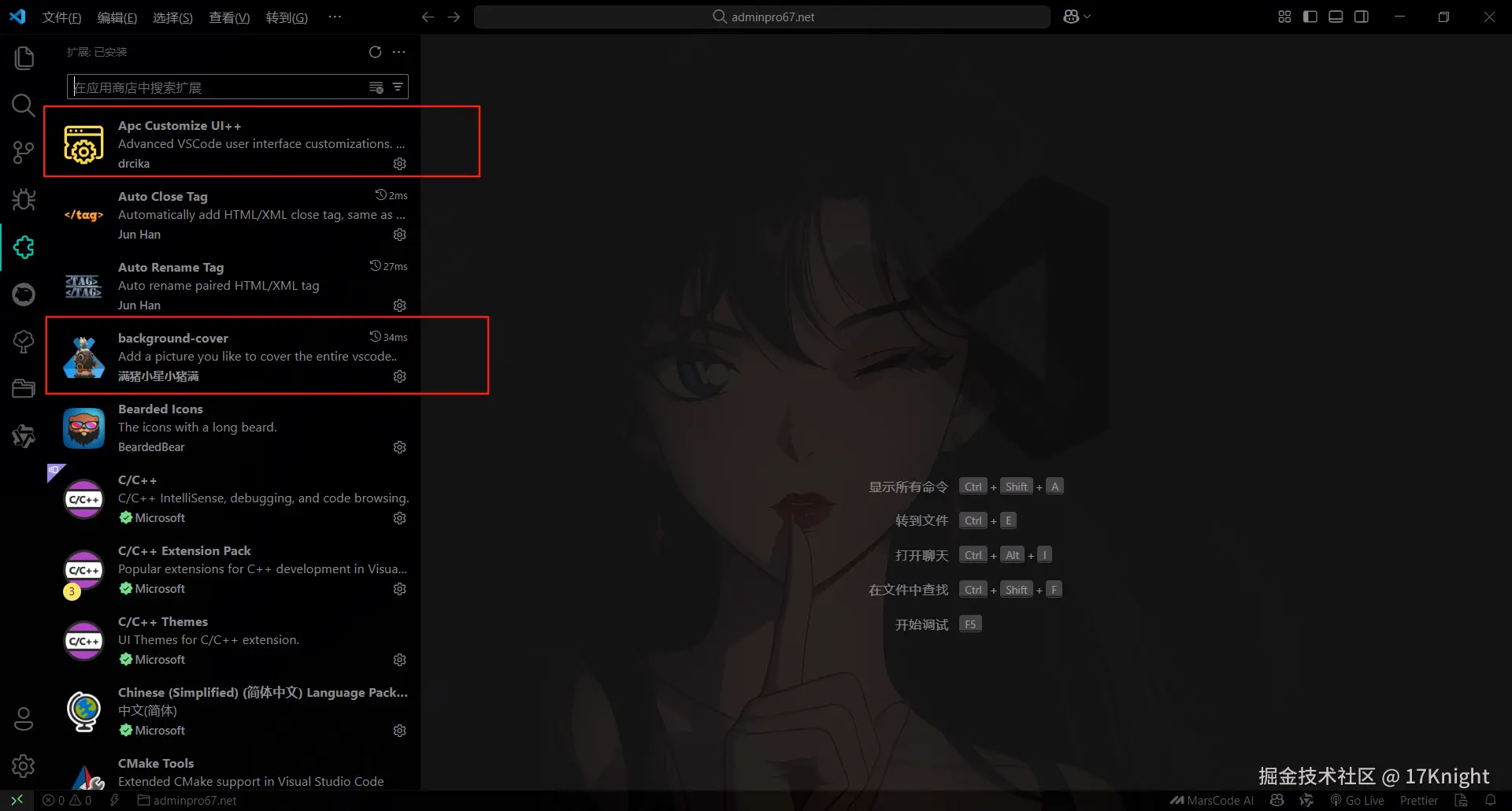
Task: Start Go Live server from status bar
Action: pyautogui.click(x=1358, y=800)
